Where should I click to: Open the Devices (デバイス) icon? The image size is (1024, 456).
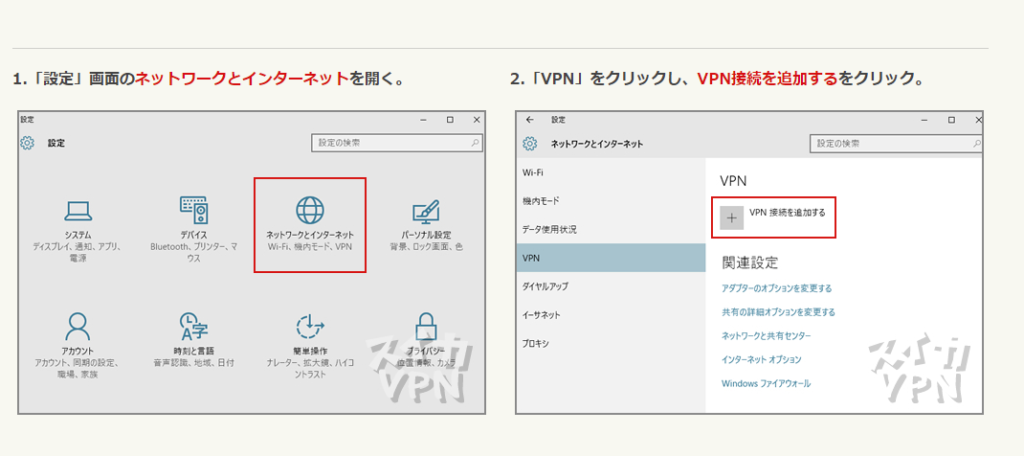pyautogui.click(x=194, y=209)
